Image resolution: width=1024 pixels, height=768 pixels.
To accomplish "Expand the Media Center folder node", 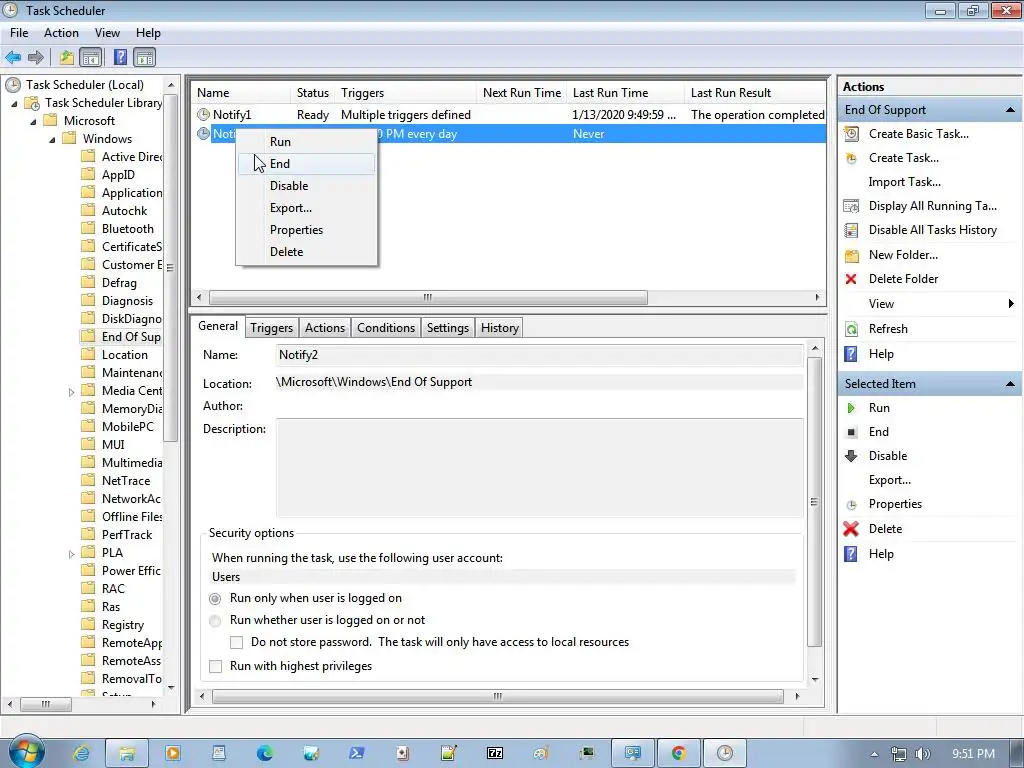I will [x=72, y=392].
